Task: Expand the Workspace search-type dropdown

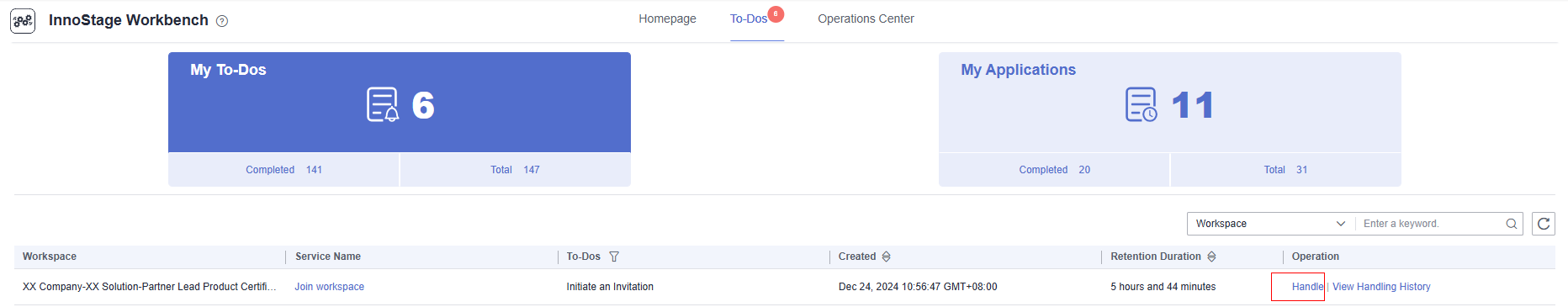Action: [x=1271, y=224]
